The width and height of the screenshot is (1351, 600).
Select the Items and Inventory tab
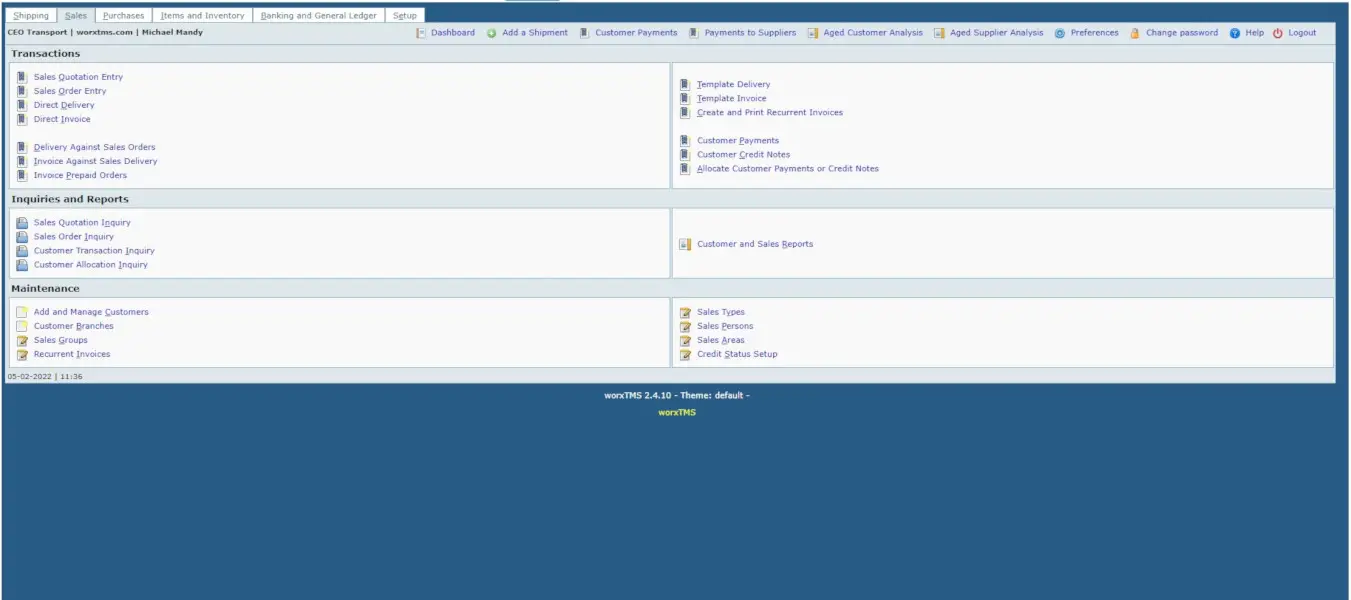tap(202, 15)
